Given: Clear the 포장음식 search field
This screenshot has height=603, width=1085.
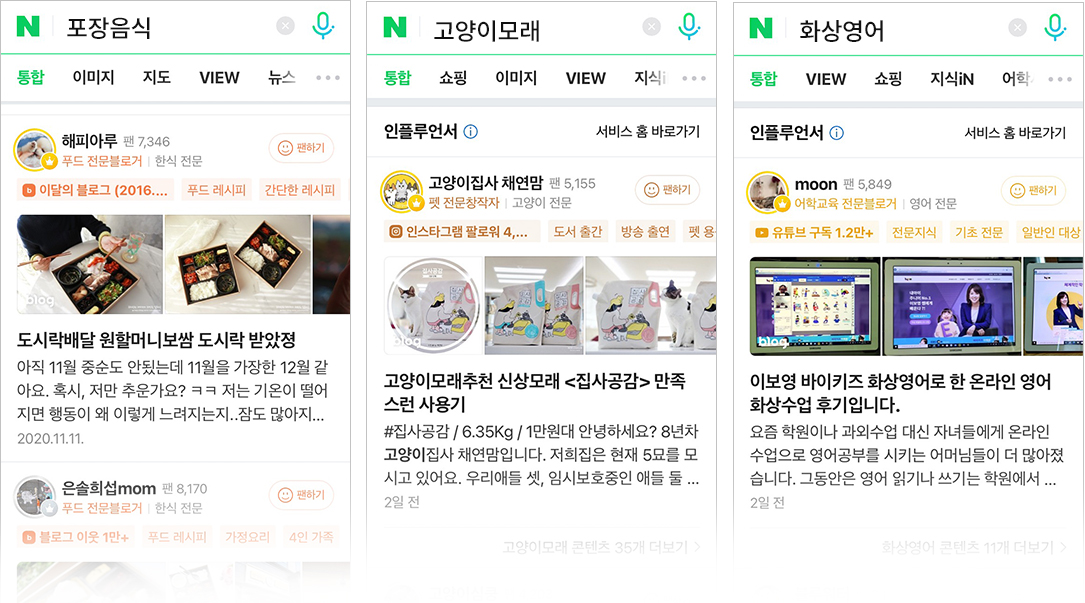Looking at the screenshot, I should (x=285, y=26).
